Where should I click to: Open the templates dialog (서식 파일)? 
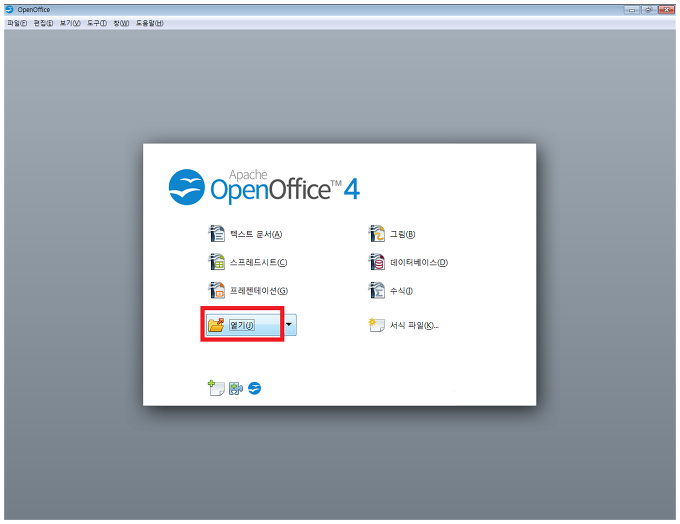(404, 325)
